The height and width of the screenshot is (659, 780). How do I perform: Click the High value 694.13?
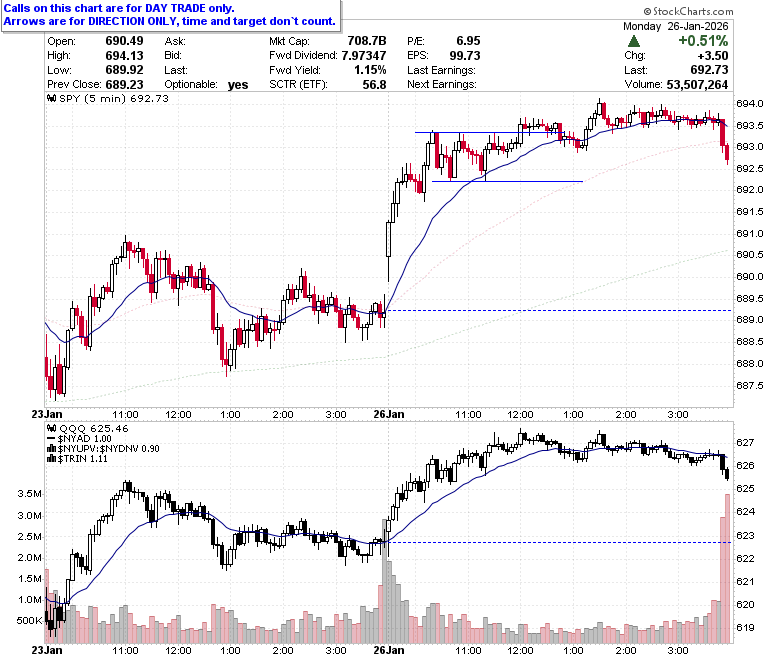[124, 56]
